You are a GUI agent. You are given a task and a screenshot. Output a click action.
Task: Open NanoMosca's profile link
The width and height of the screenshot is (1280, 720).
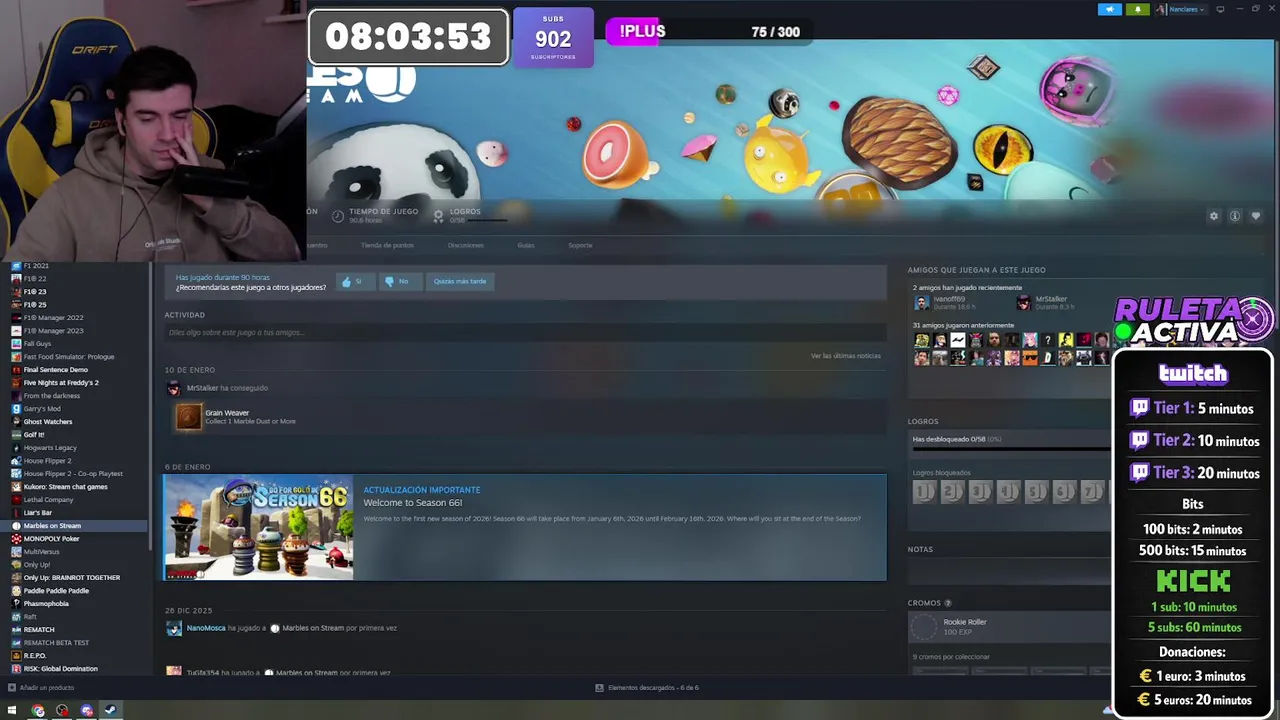[x=206, y=628]
